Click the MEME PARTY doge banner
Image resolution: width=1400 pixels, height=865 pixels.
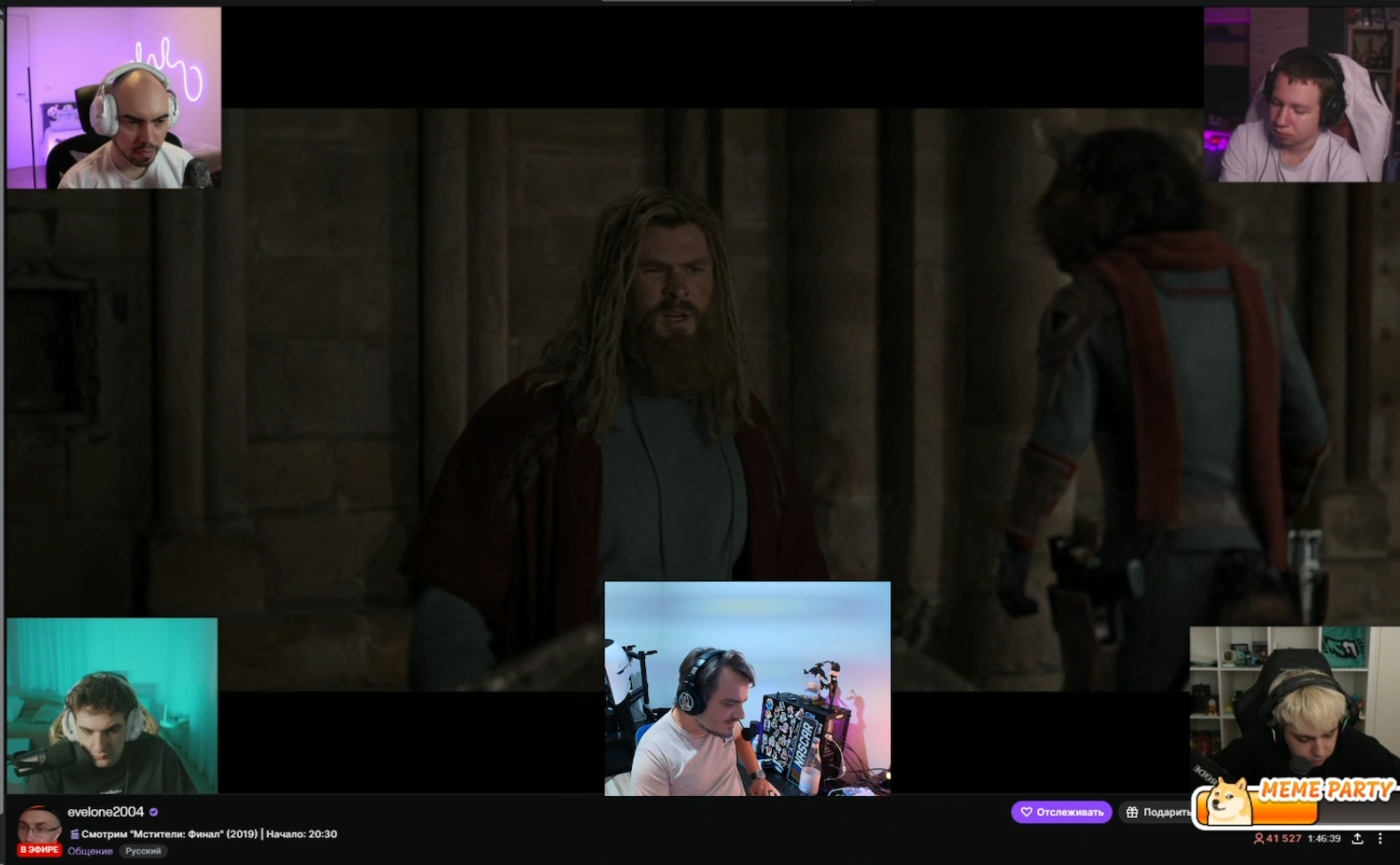point(1296,802)
